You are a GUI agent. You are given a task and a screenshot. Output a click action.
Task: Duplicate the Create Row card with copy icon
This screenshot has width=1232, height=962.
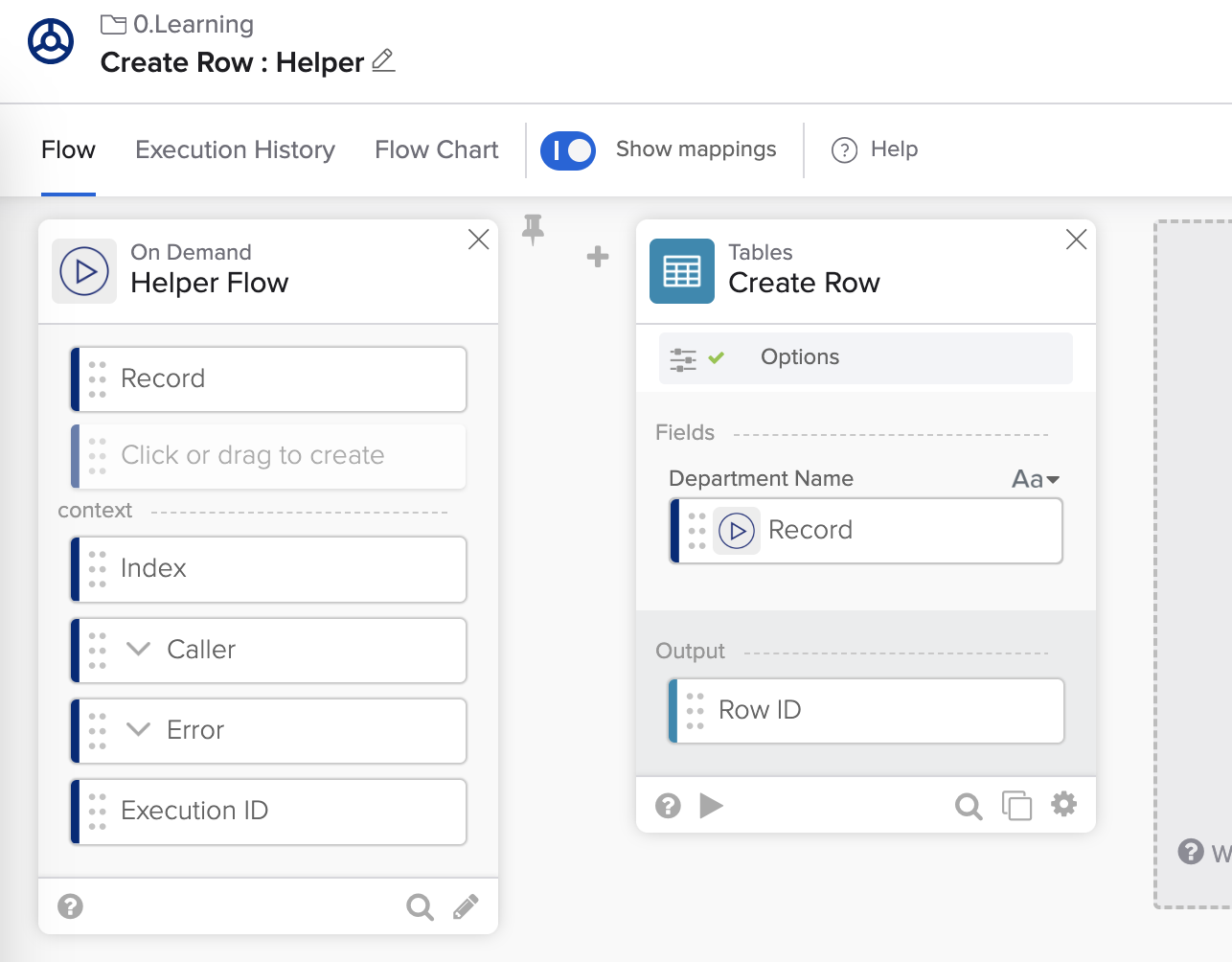point(1016,806)
